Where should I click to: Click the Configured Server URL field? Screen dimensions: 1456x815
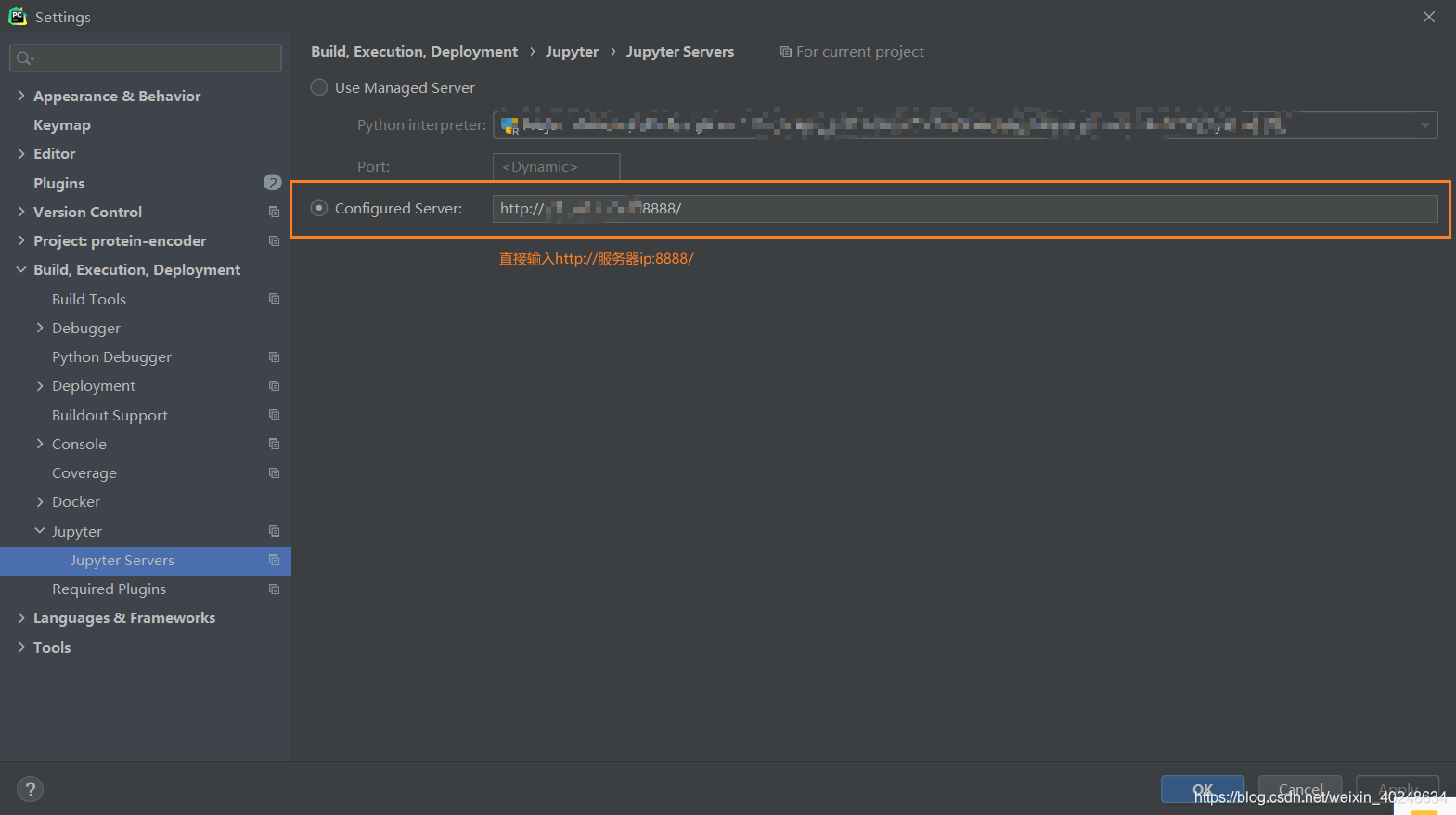pos(965,208)
